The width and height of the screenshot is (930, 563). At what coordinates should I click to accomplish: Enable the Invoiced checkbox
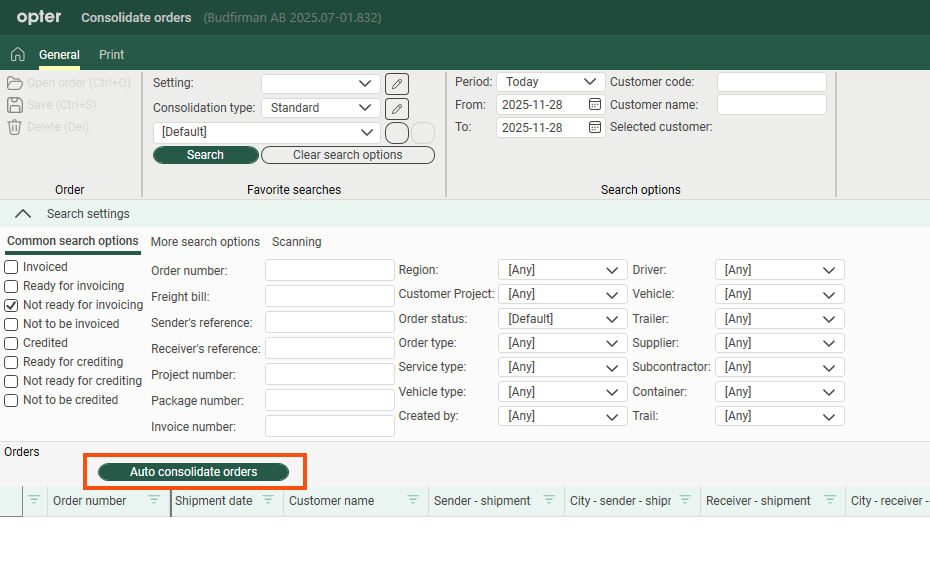[x=12, y=267]
